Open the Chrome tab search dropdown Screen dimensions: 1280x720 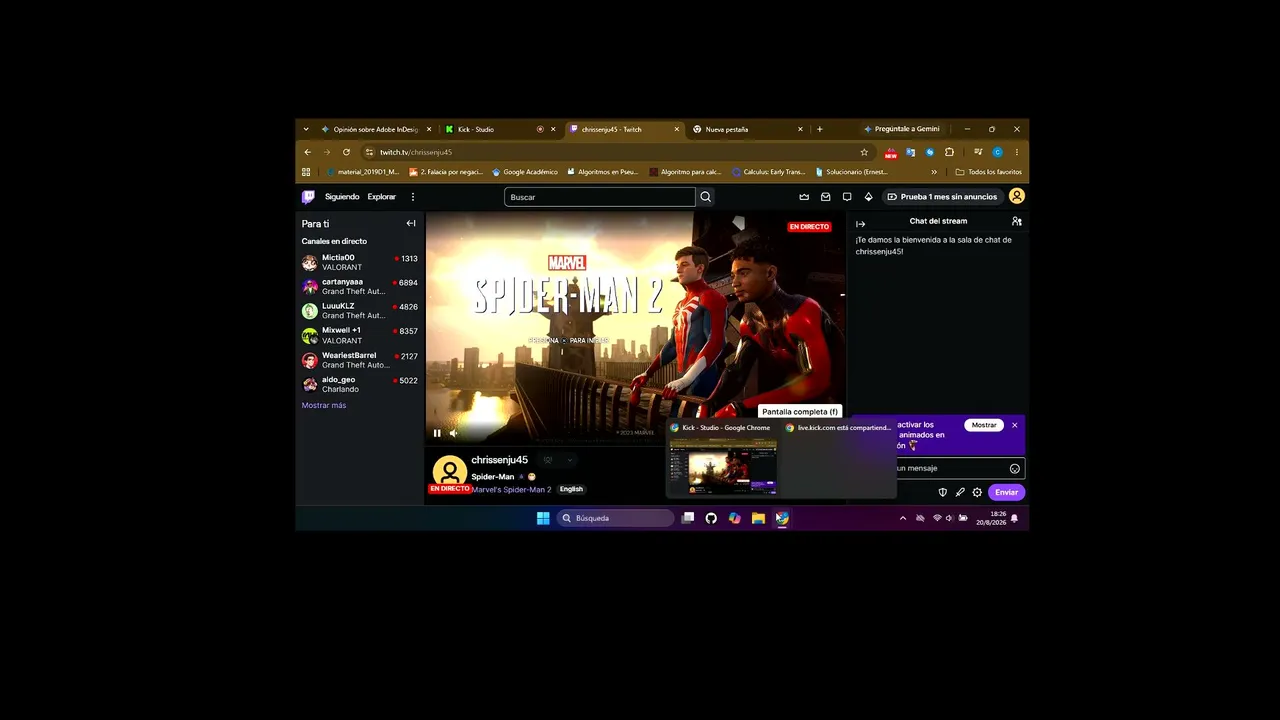click(306, 129)
